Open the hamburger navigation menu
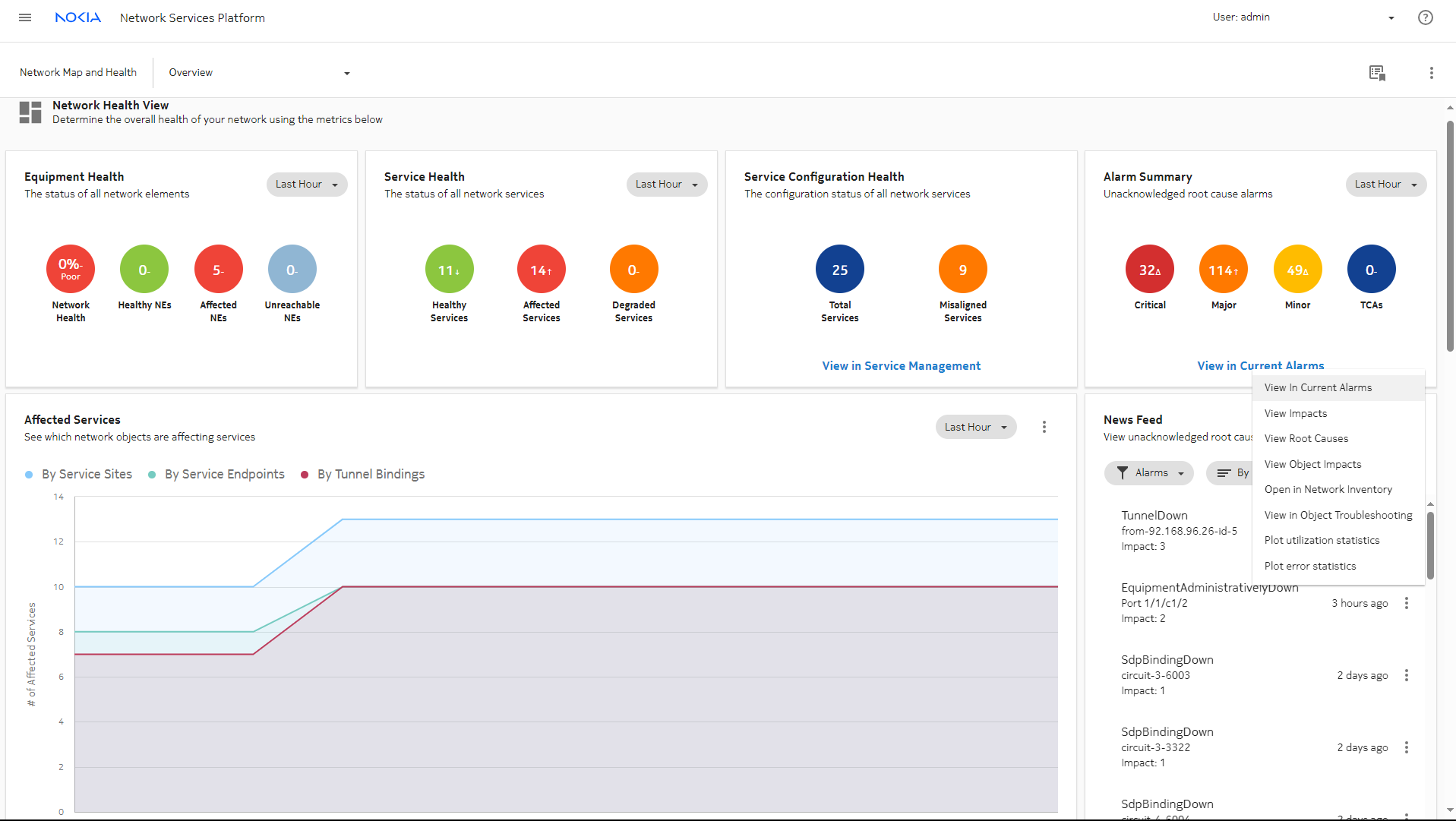This screenshot has height=821, width=1456. click(x=25, y=17)
